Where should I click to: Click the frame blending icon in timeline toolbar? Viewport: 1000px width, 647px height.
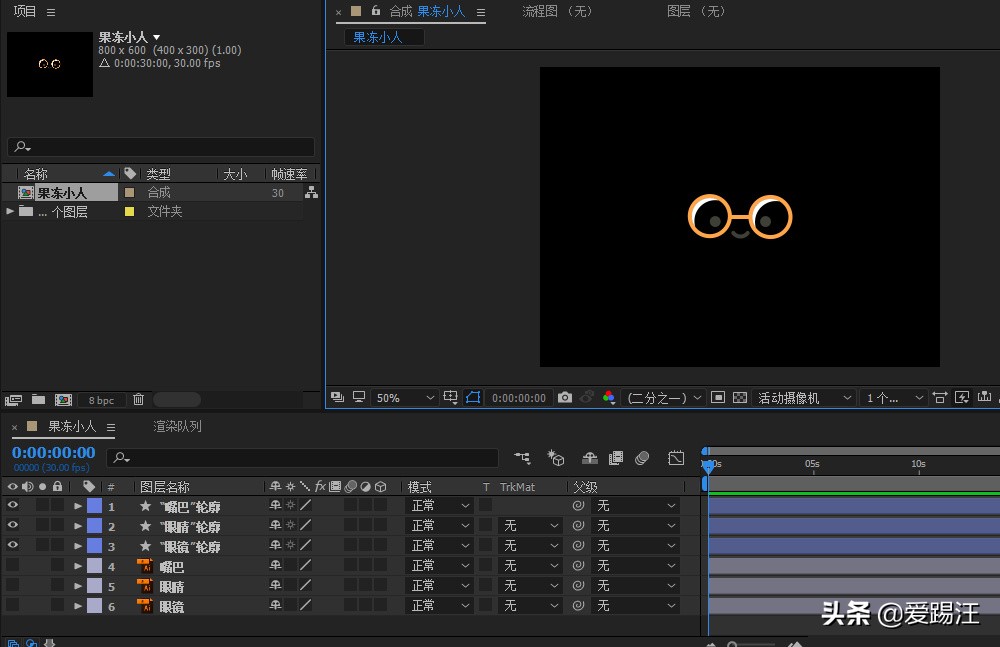coord(616,458)
